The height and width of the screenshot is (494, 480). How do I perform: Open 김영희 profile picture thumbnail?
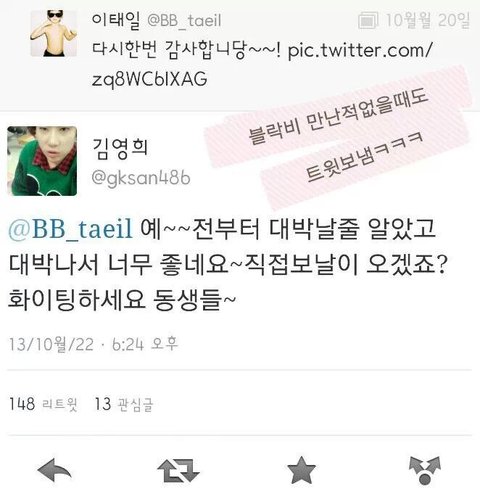click(42, 161)
